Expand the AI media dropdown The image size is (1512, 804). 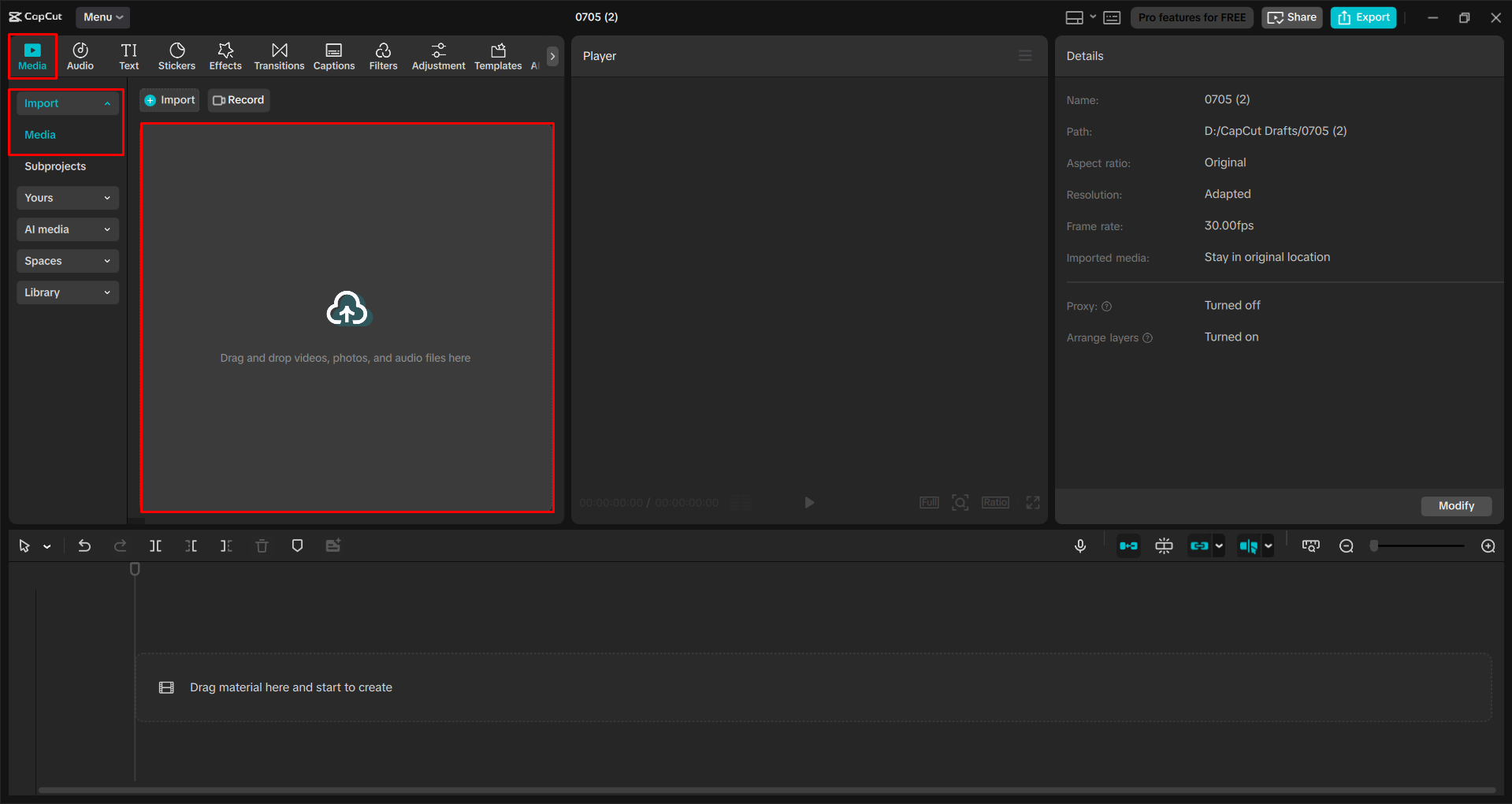(67, 229)
